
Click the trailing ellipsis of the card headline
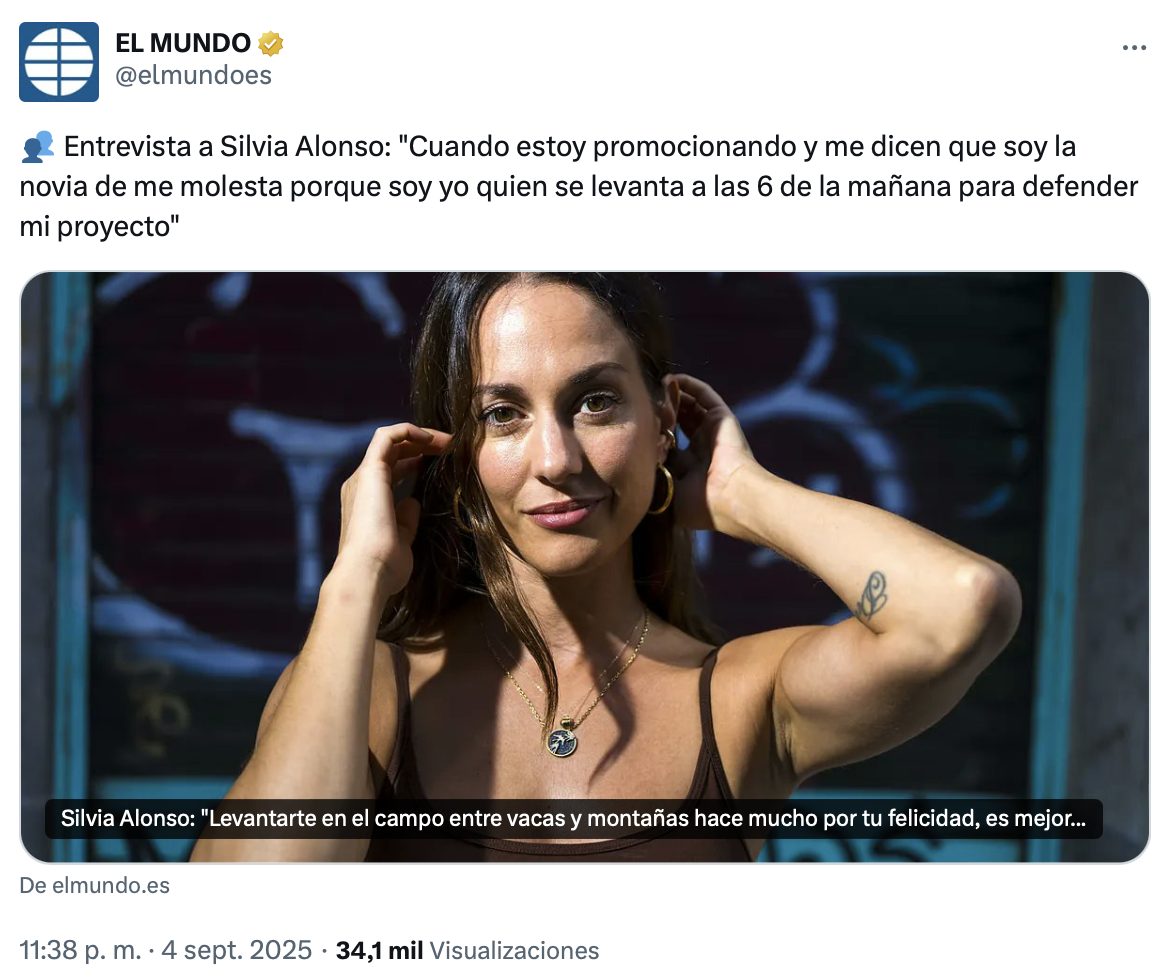point(1077,820)
